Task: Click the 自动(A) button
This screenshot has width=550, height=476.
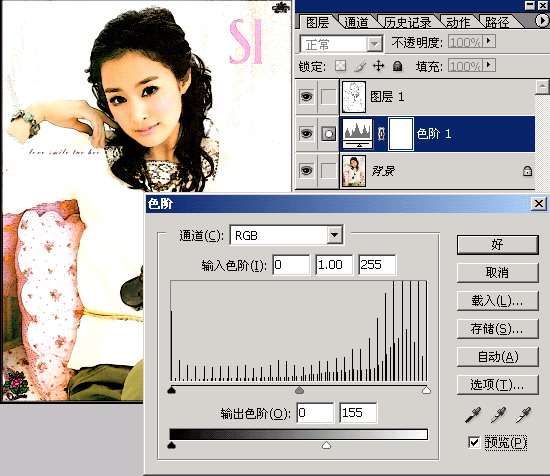Action: [x=497, y=357]
